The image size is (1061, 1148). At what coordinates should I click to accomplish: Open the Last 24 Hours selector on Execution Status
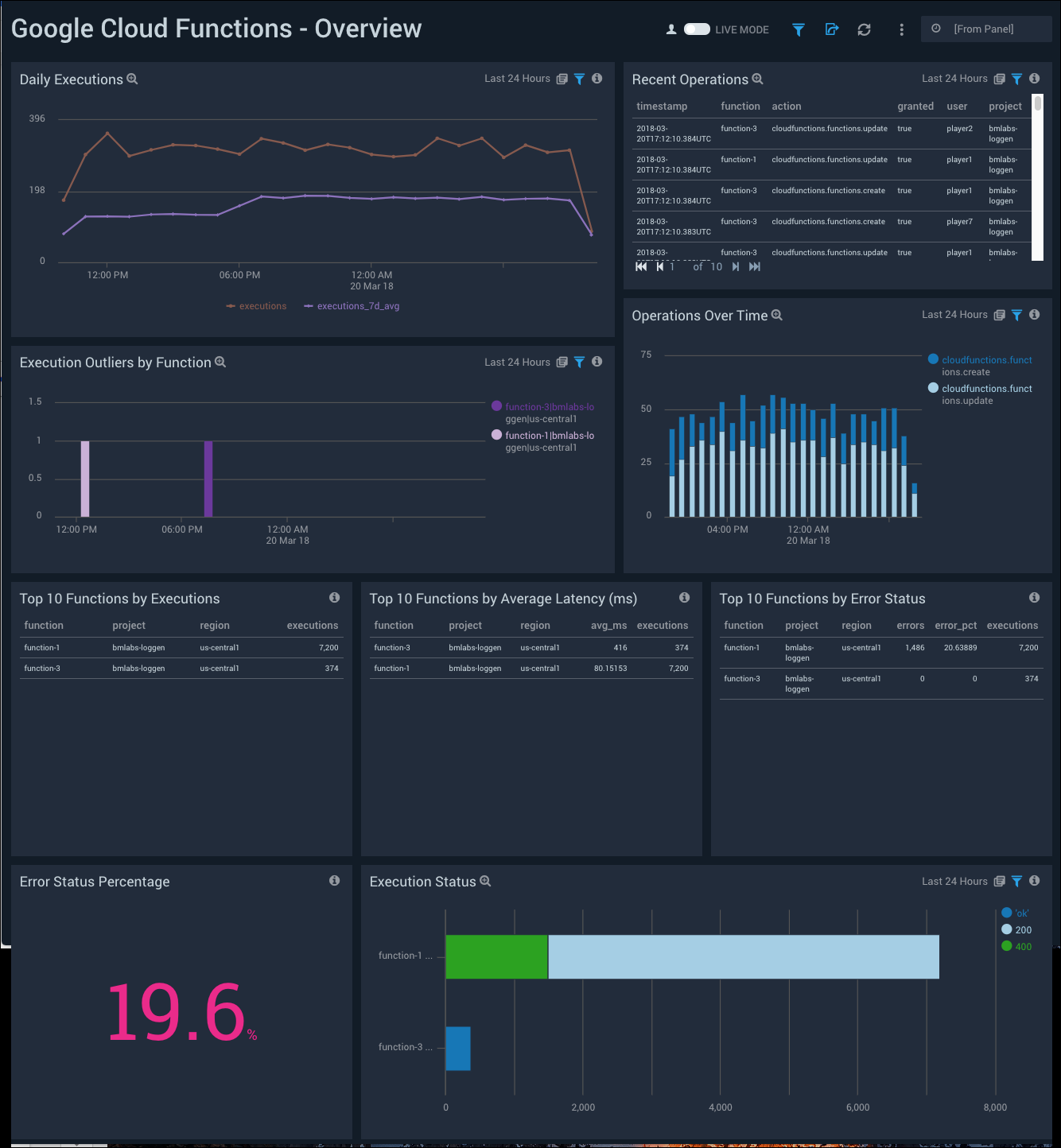click(x=954, y=881)
